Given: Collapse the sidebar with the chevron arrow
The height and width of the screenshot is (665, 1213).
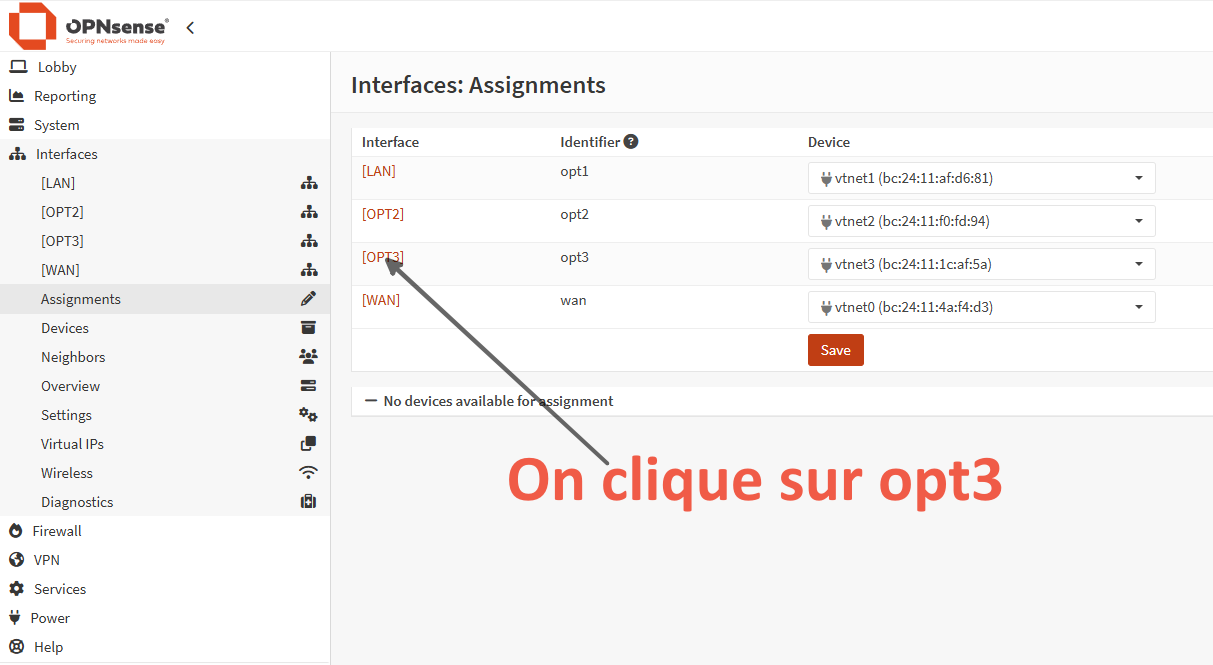Looking at the screenshot, I should (x=190, y=28).
